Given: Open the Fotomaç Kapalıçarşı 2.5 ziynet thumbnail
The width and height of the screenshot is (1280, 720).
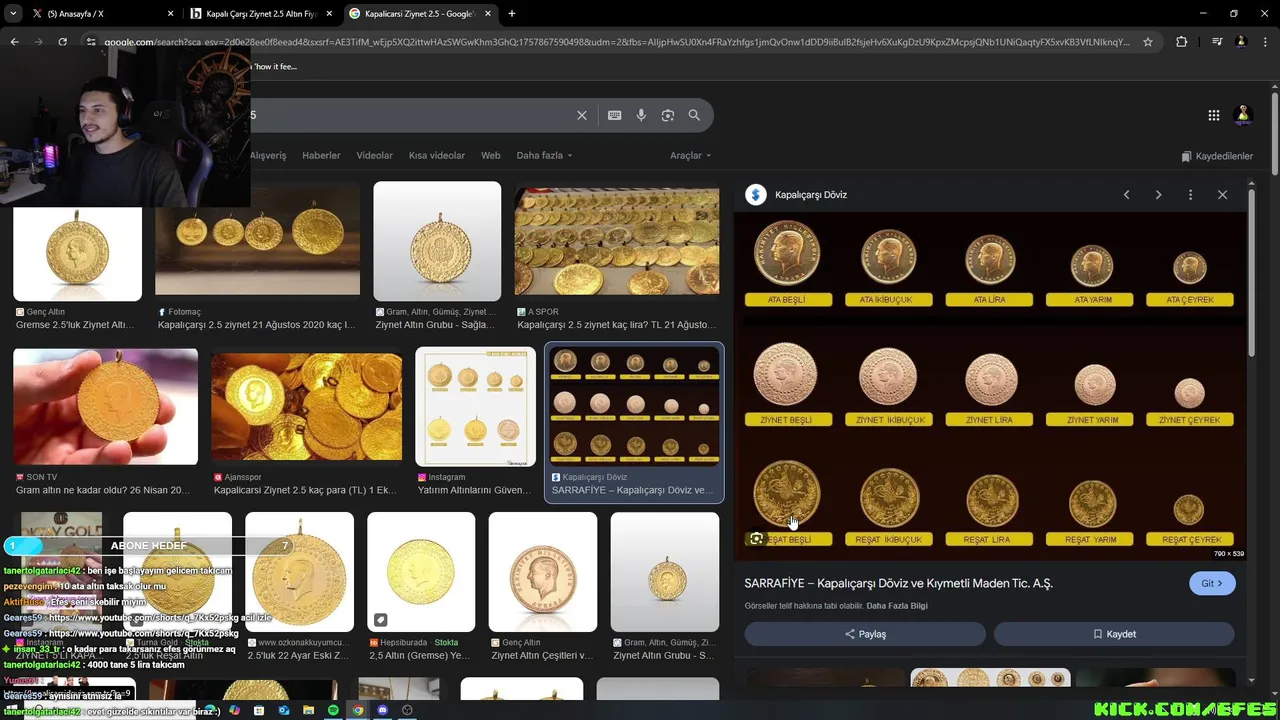Looking at the screenshot, I should [x=257, y=241].
